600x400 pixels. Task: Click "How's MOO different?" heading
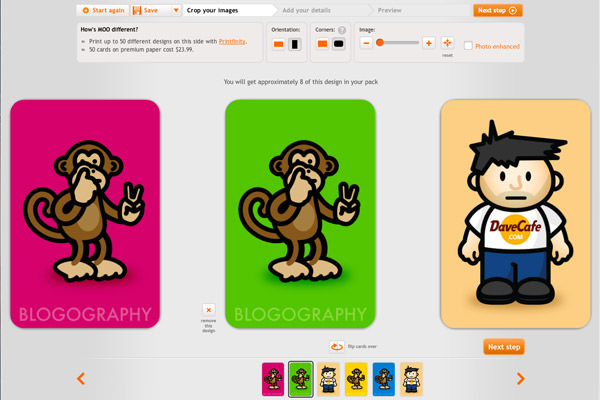coord(109,29)
